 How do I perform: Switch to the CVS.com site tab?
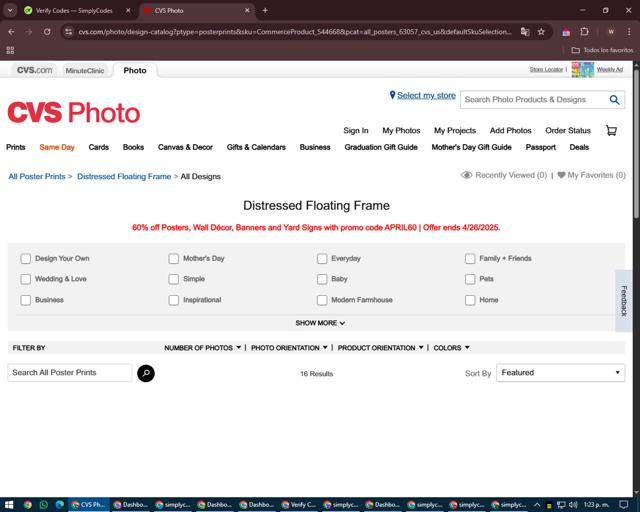(x=35, y=70)
